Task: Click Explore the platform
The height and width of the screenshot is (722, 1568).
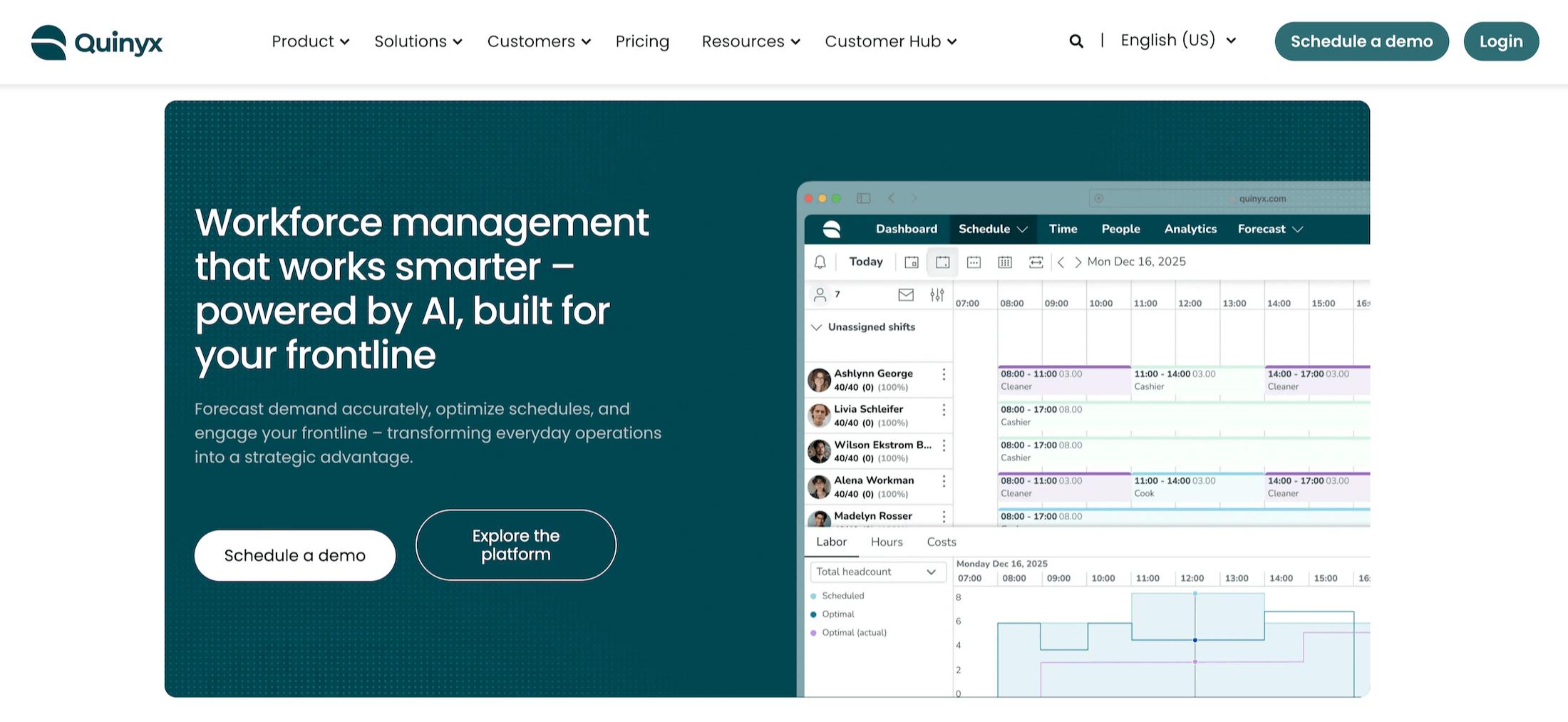Action: 515,545
